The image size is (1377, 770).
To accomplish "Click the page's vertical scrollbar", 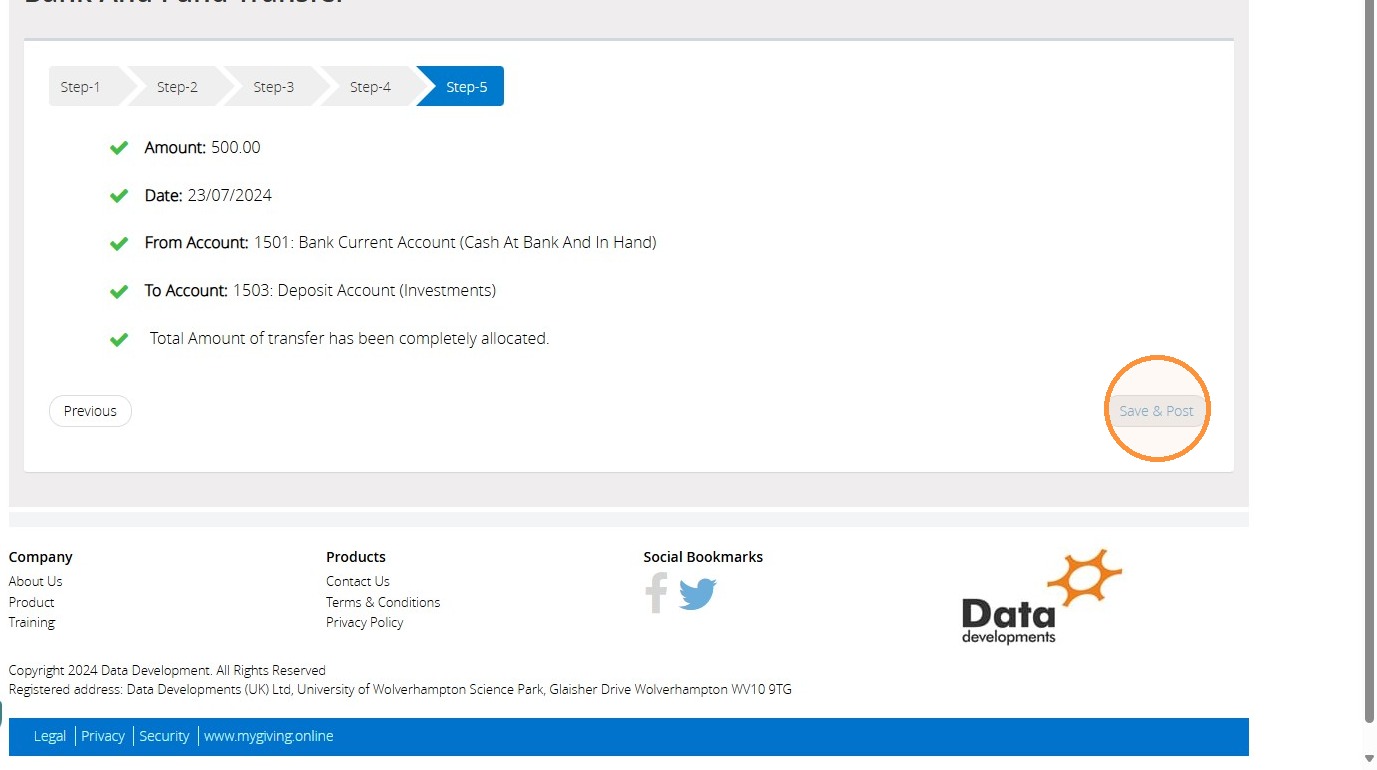I will click(x=1370, y=360).
